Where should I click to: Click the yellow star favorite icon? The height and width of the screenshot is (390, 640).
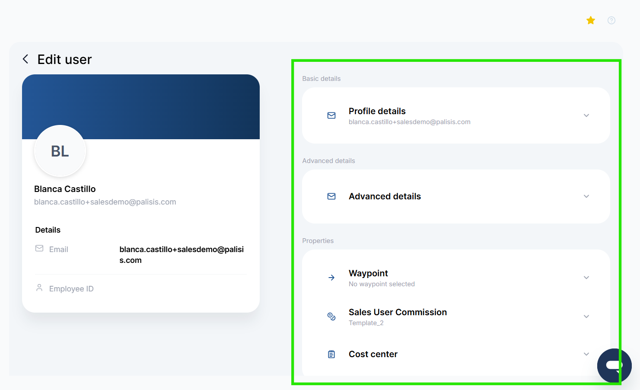tap(590, 20)
